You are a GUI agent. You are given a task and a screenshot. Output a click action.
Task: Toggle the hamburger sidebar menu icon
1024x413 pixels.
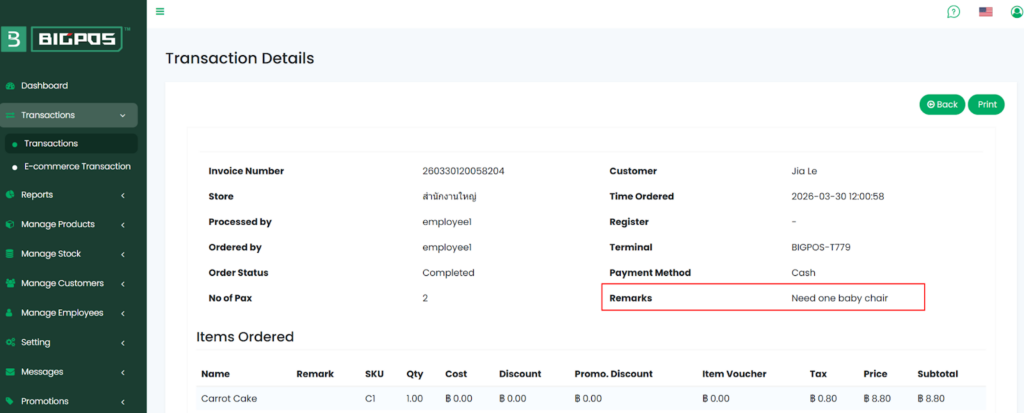pos(160,12)
